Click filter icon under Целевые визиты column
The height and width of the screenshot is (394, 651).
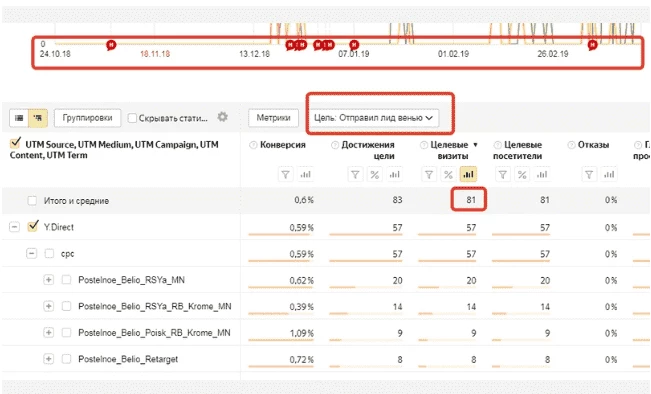429,174
